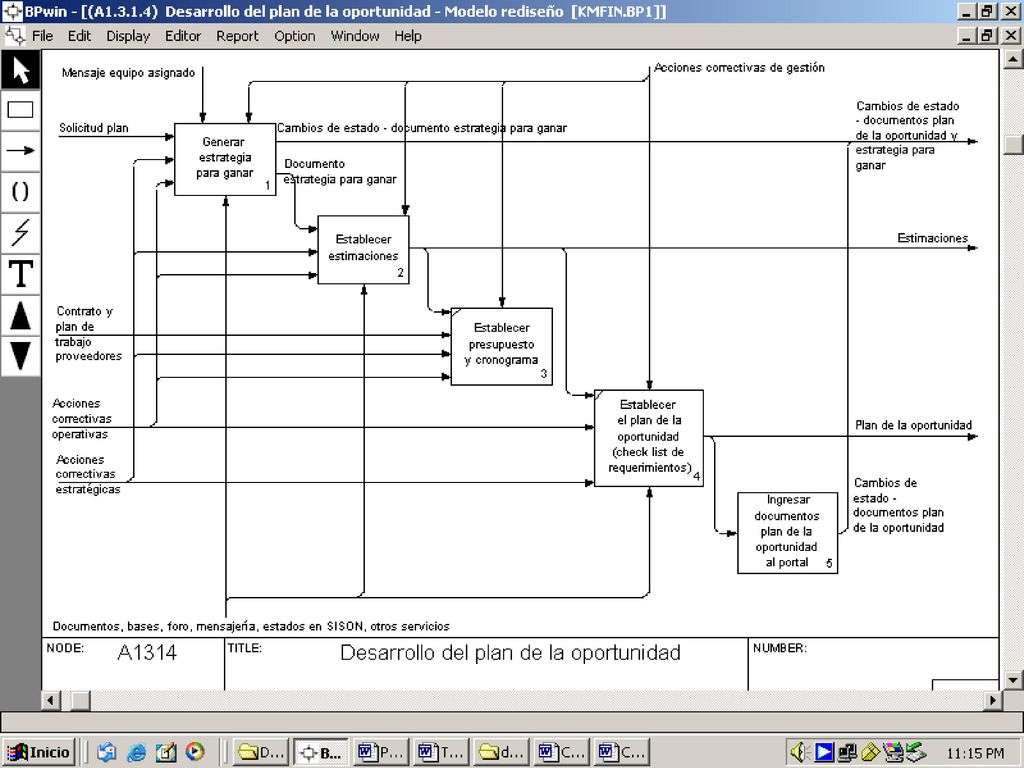The image size is (1024, 768).
Task: Open the Window menu
Action: point(355,36)
